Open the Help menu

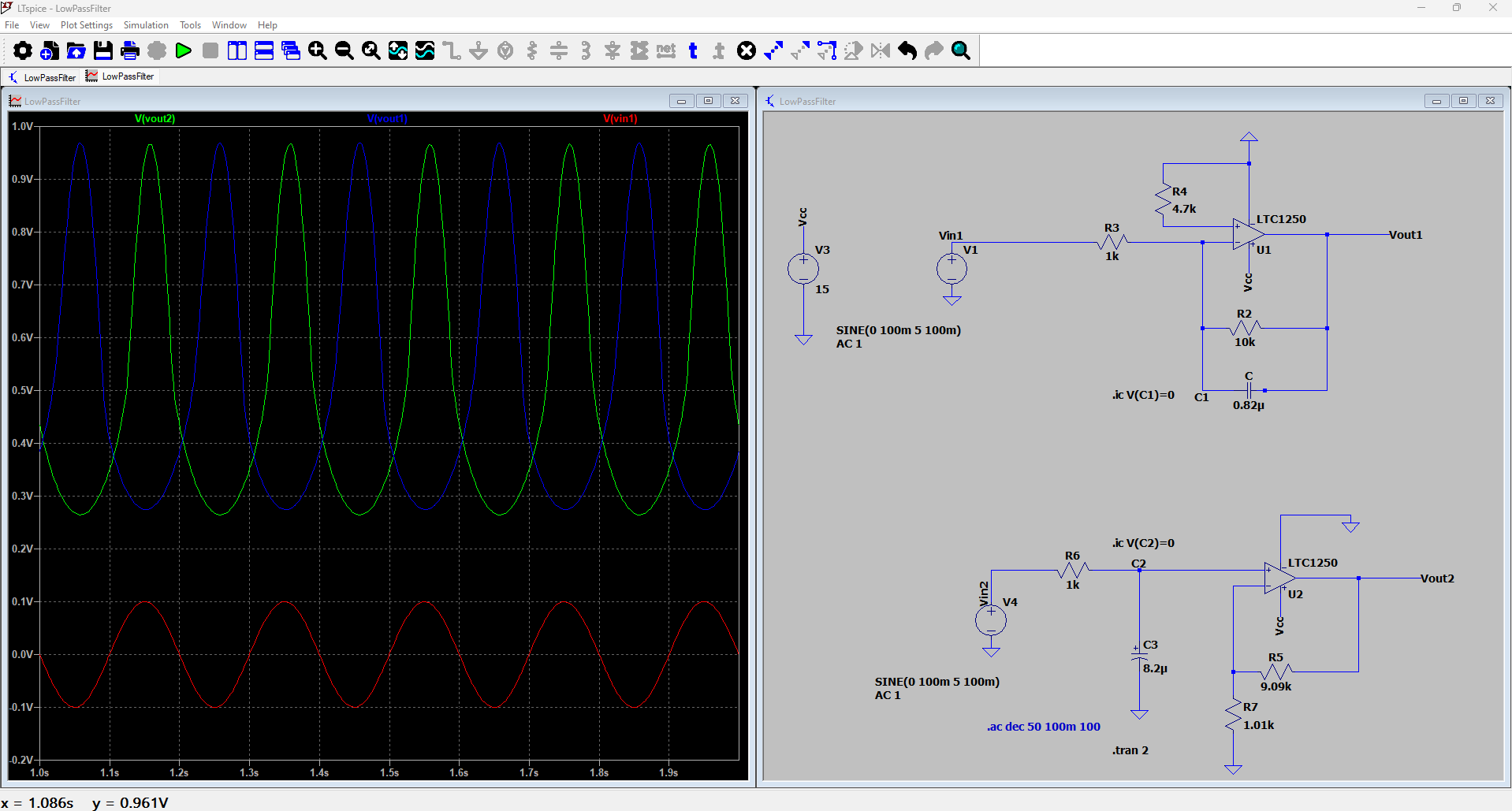(x=267, y=25)
